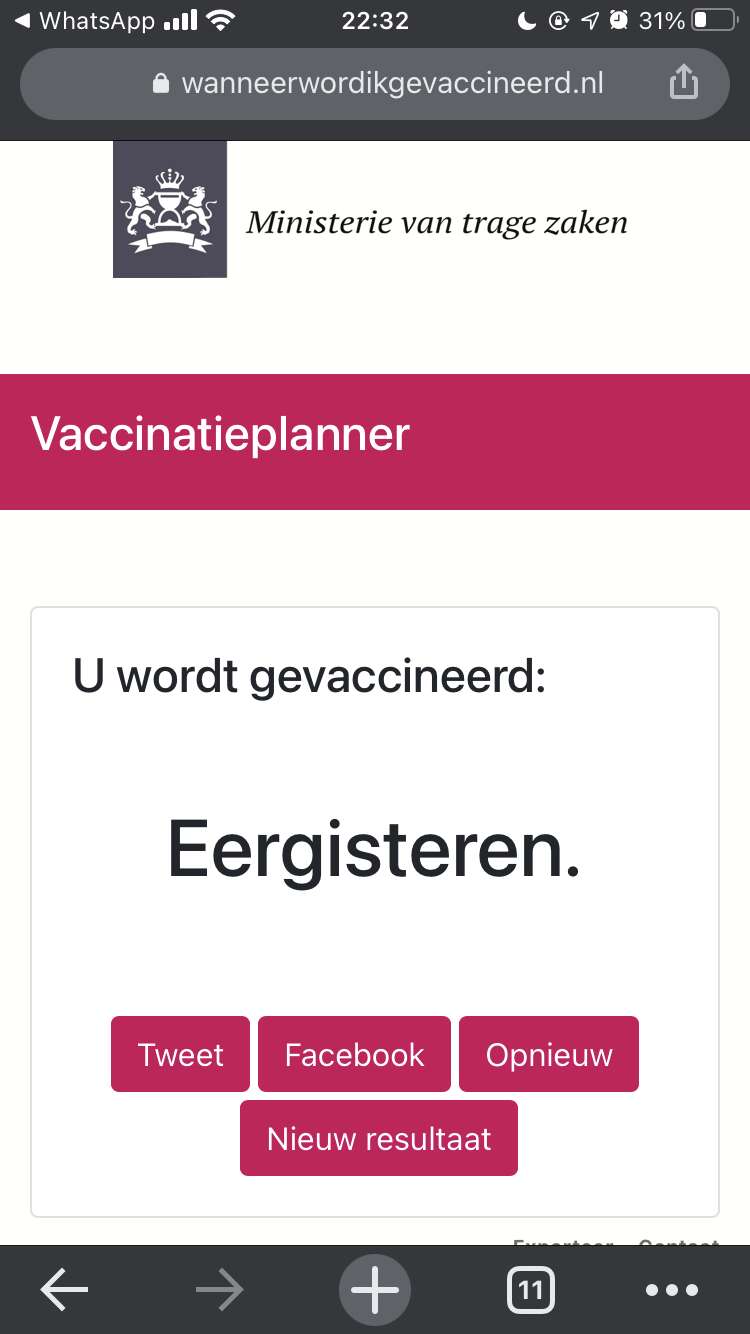Image resolution: width=750 pixels, height=1334 pixels.
Task: Go back with the left arrow
Action: 64,1291
